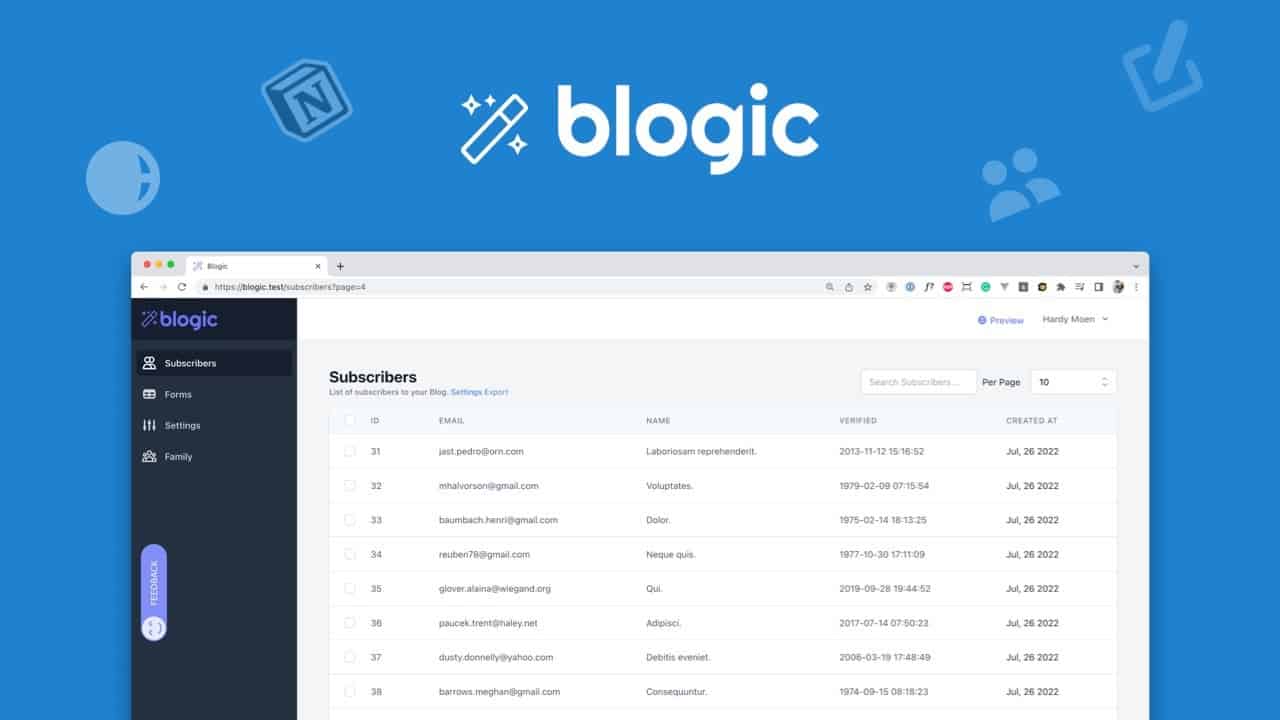Open the Forms section icon

[148, 394]
